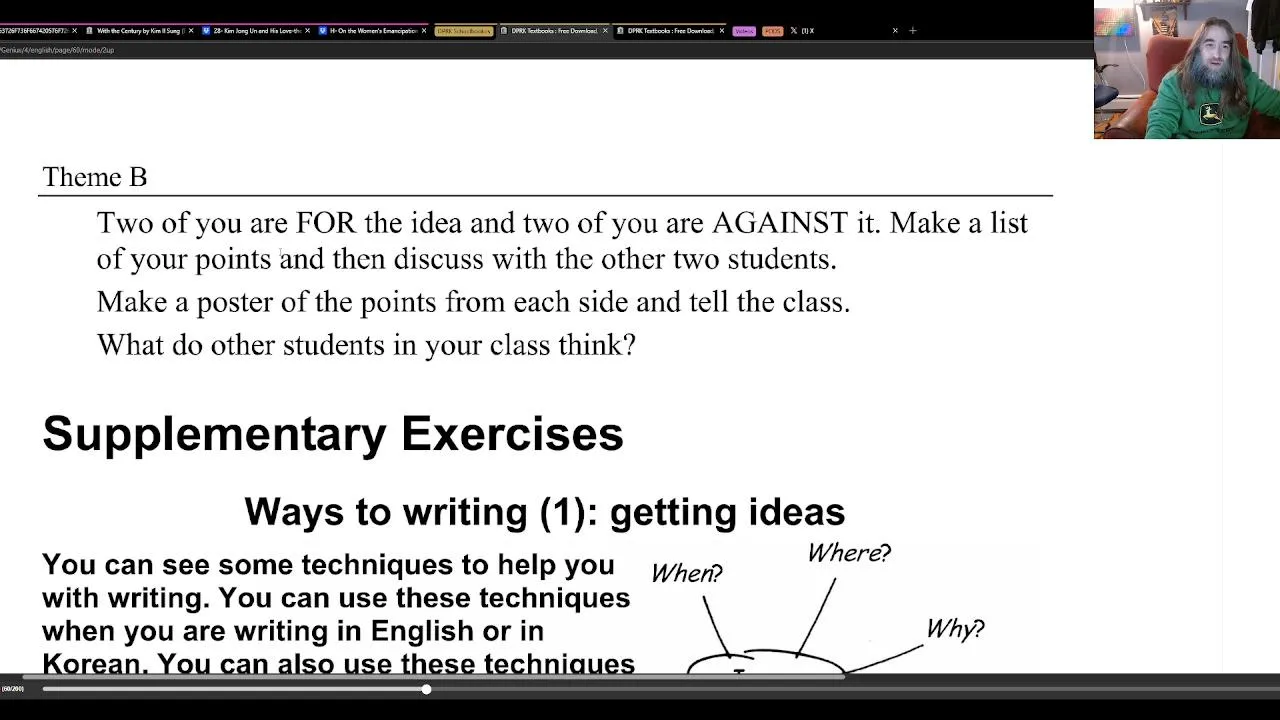
Task: Click 'Ways to writing (1): getting ideas' heading
Action: coord(545,512)
